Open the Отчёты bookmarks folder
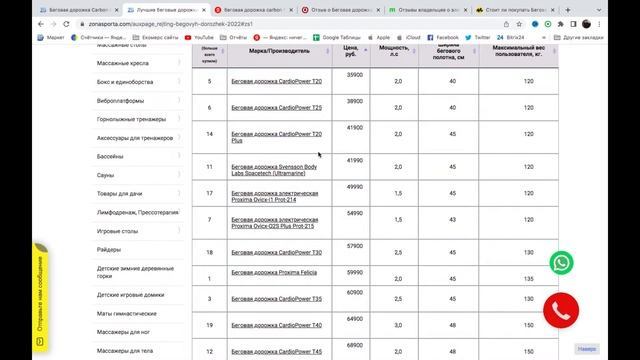The image size is (640, 360). [x=233, y=38]
